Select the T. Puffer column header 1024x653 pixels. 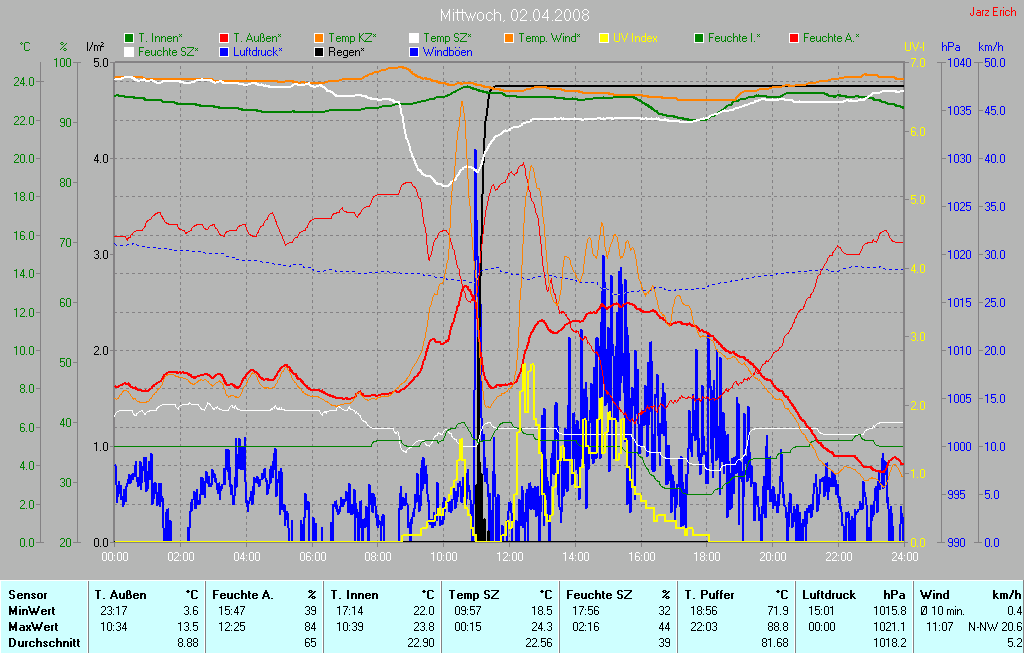pos(708,594)
